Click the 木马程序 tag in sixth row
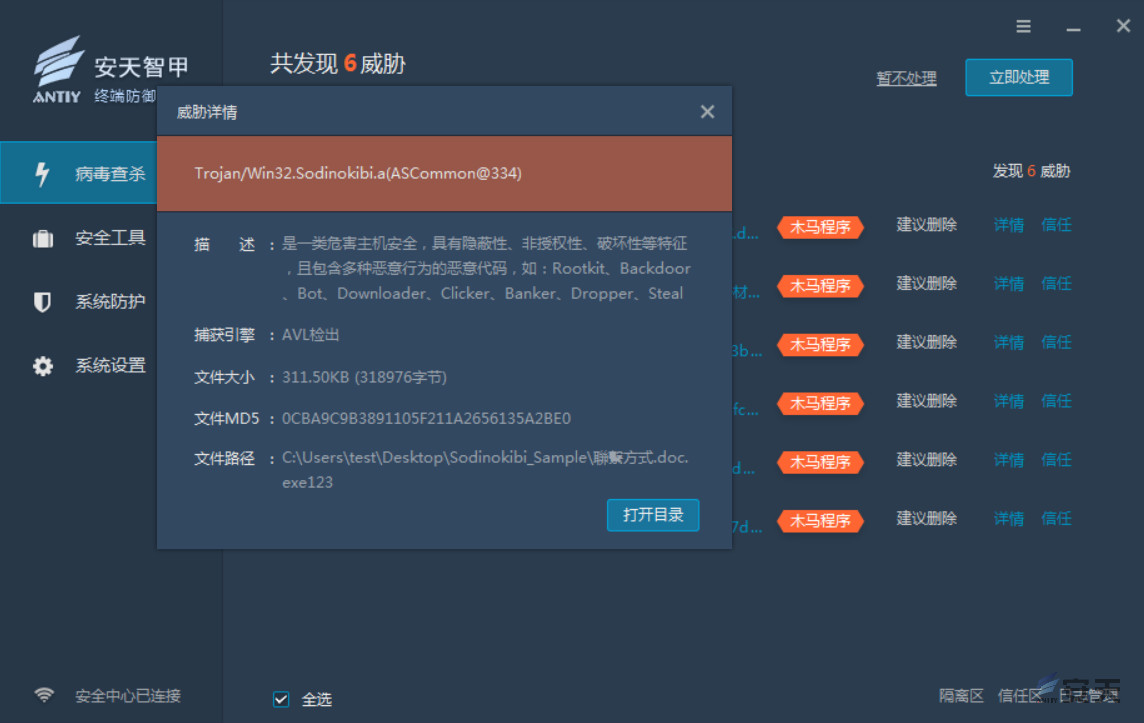 pyautogui.click(x=820, y=521)
